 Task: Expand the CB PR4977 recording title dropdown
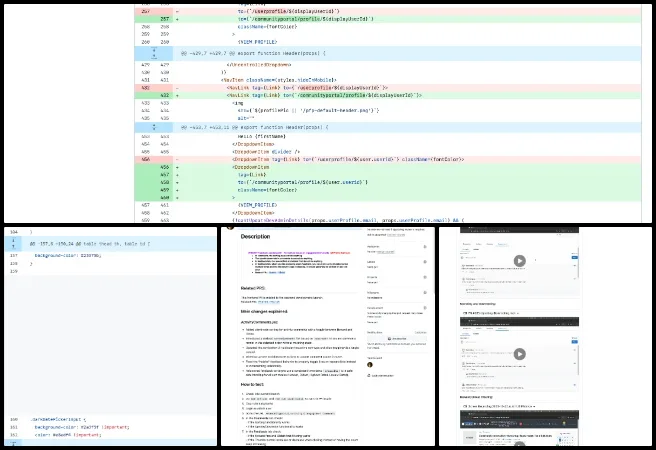490,313
